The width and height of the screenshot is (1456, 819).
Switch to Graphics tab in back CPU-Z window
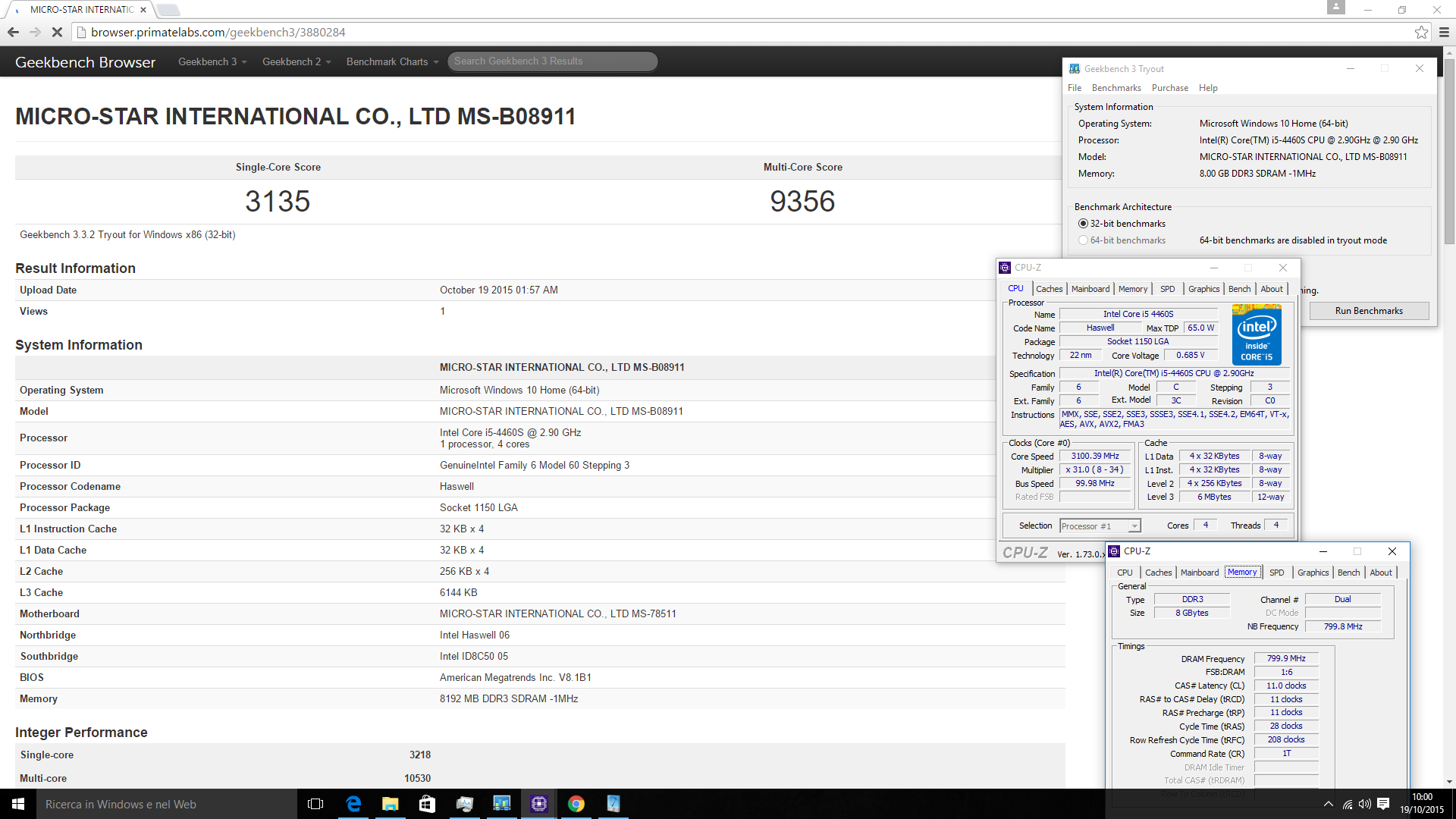pyautogui.click(x=1203, y=289)
